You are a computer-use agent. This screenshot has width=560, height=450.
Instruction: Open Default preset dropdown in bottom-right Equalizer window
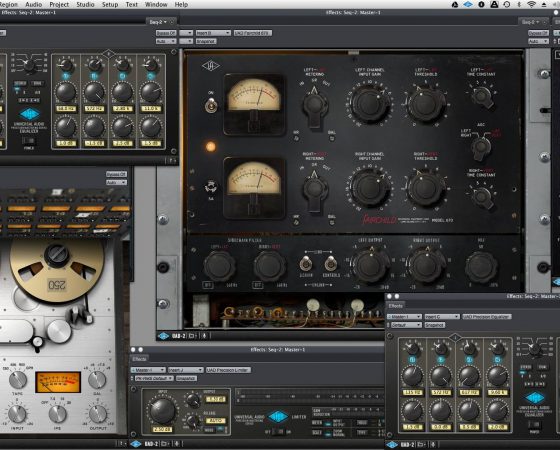406,325
